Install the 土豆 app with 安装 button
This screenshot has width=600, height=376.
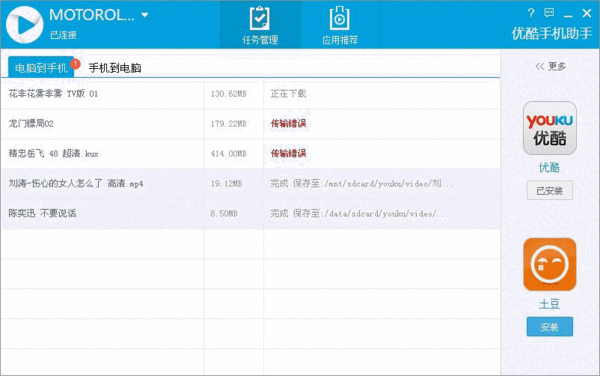click(x=549, y=327)
